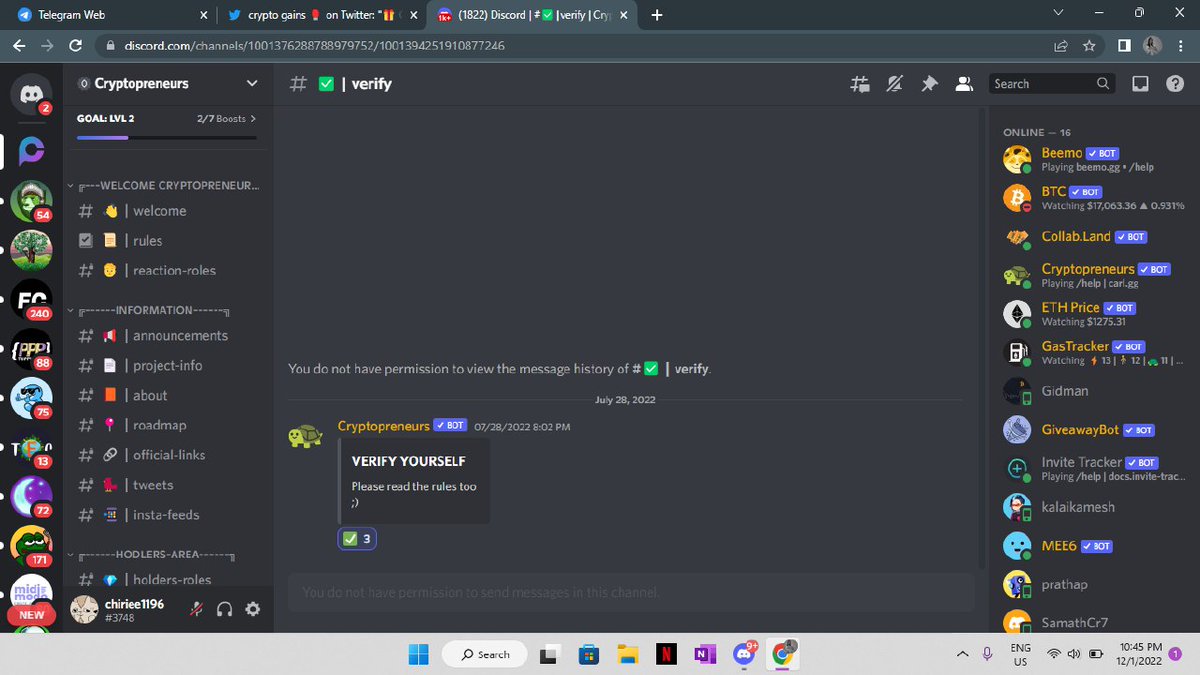Open the welcome channel
Image resolution: width=1200 pixels, height=675 pixels.
pyautogui.click(x=168, y=211)
